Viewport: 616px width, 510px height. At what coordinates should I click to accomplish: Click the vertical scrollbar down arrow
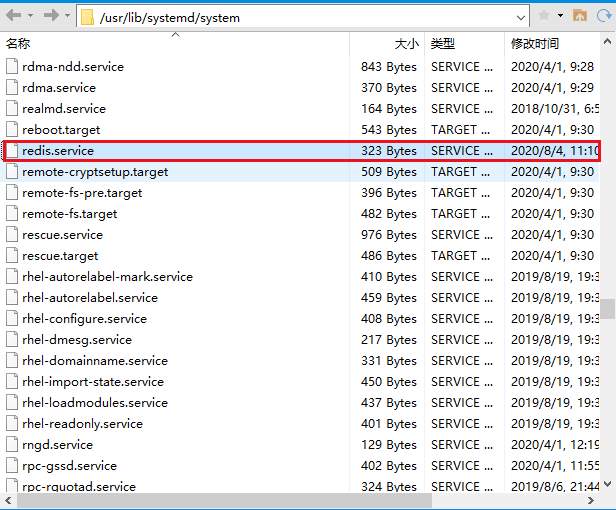[x=607, y=484]
